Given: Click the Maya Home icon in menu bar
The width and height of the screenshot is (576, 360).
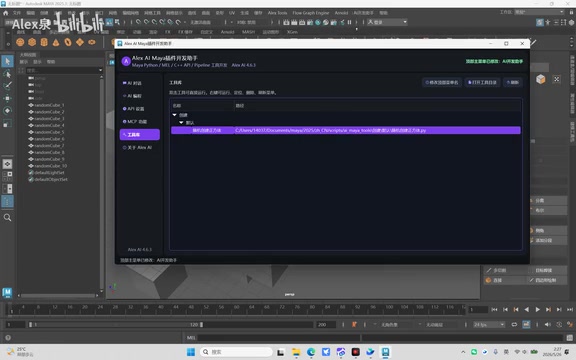Looking at the screenshot, I should tap(6, 13).
